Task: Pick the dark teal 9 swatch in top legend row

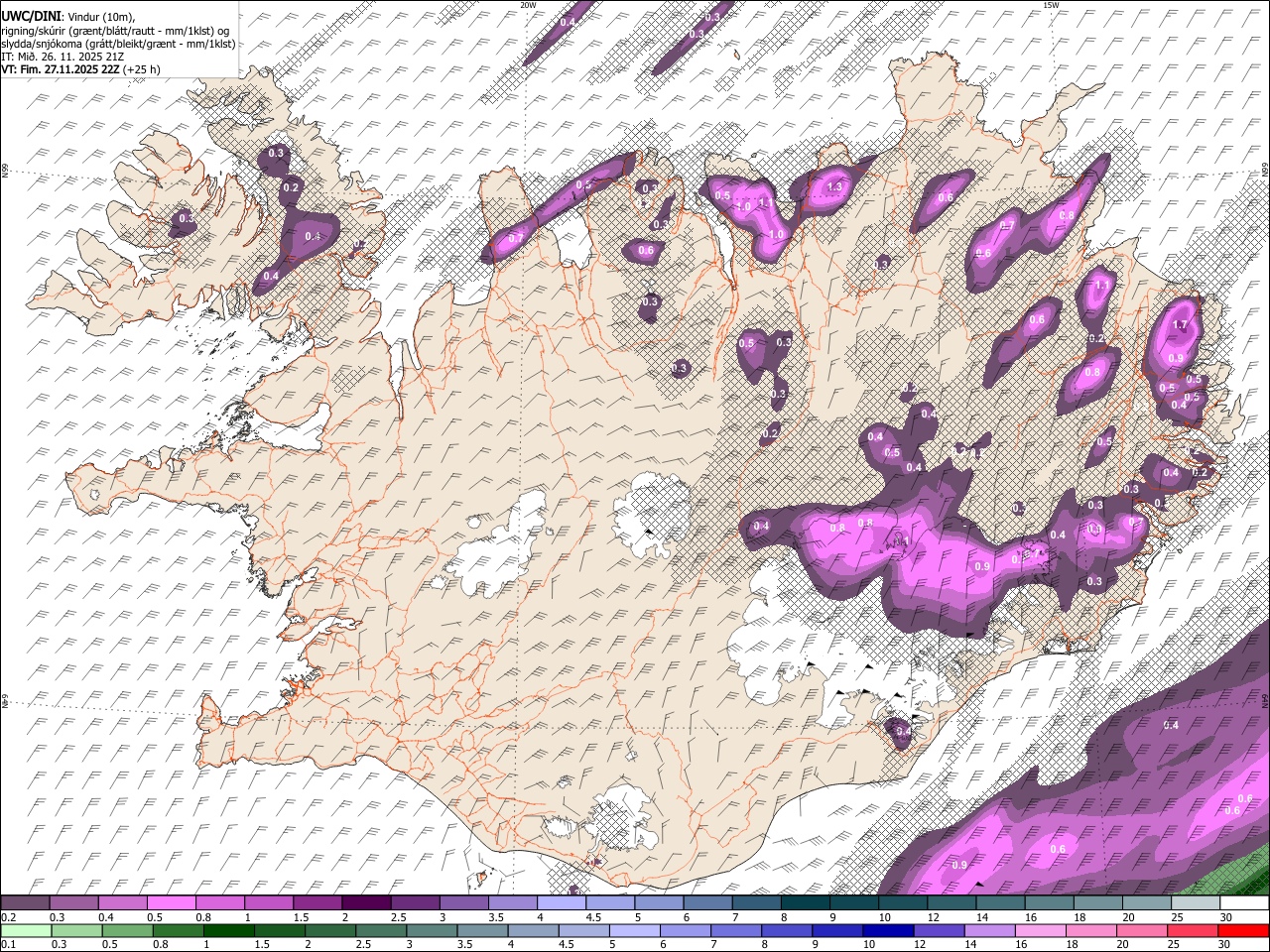Action: pyautogui.click(x=852, y=903)
